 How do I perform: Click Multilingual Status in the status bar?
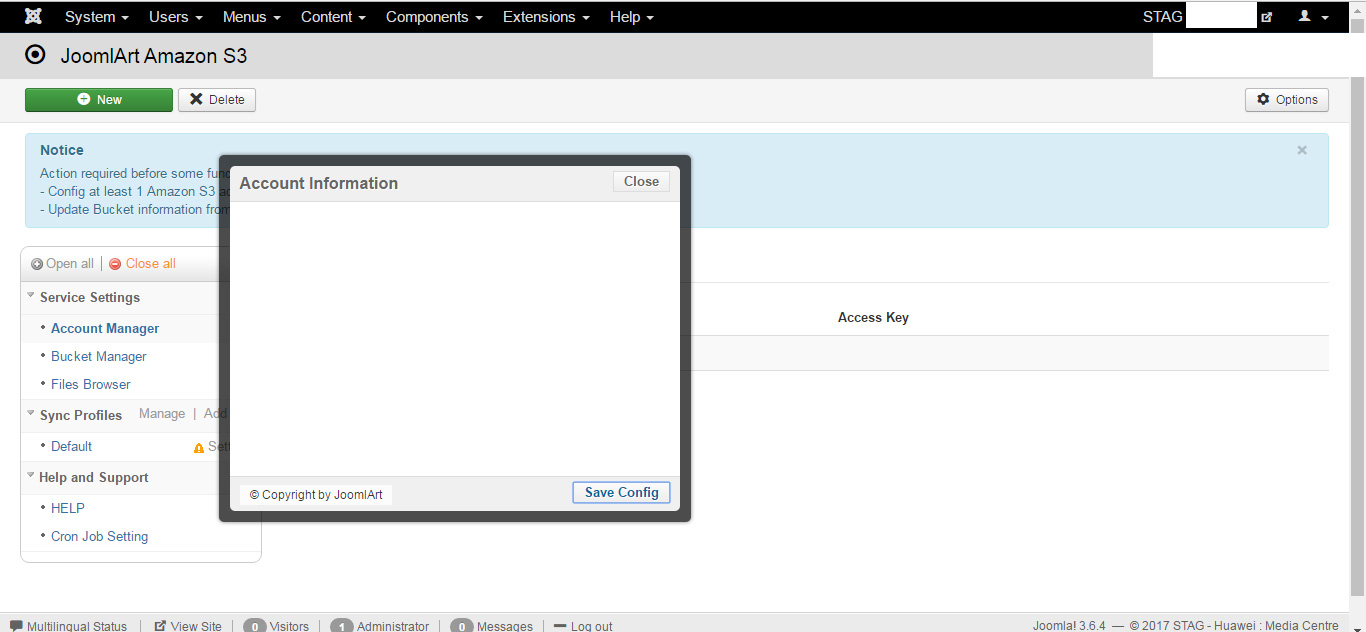[69, 626]
